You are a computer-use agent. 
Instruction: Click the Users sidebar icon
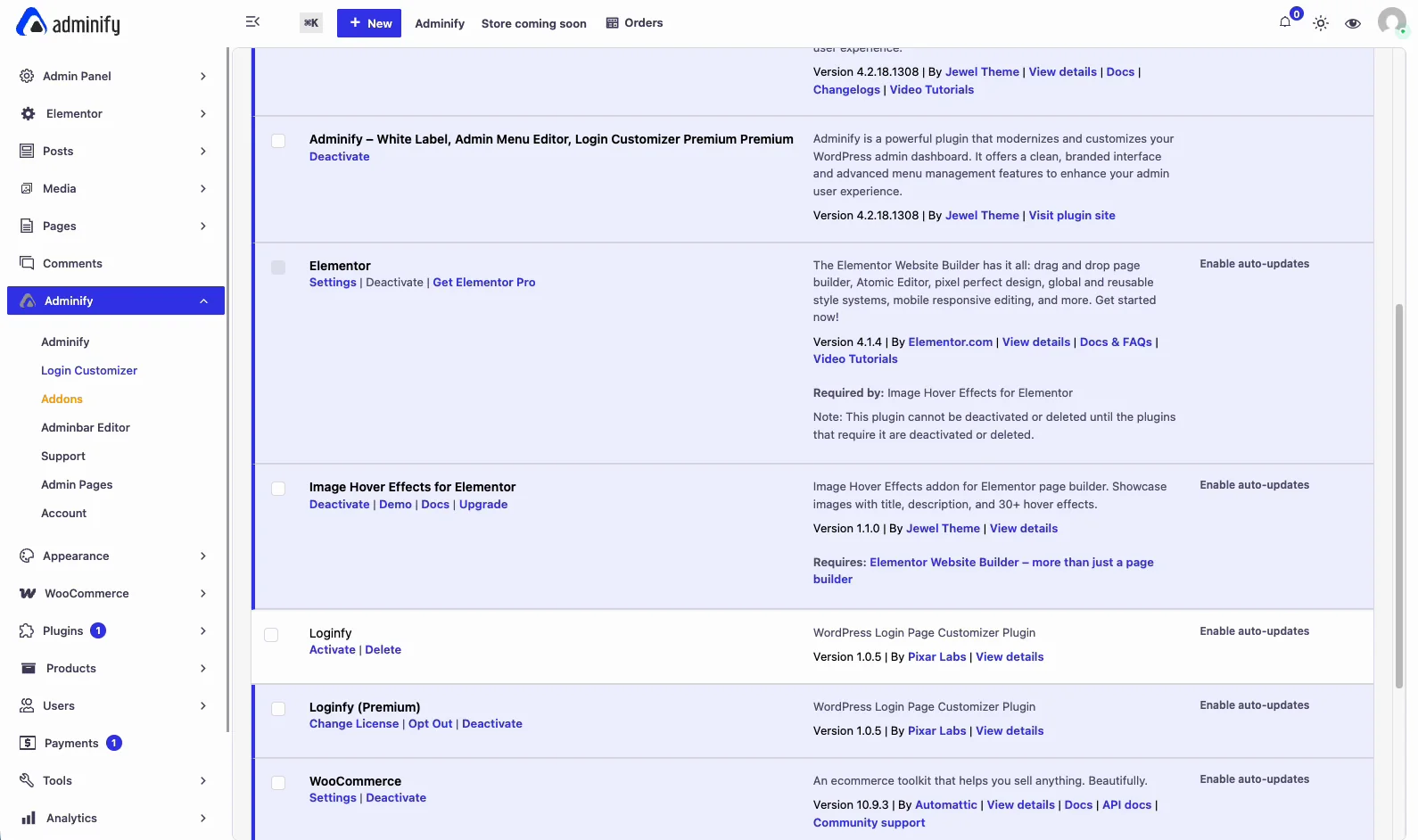pos(27,705)
